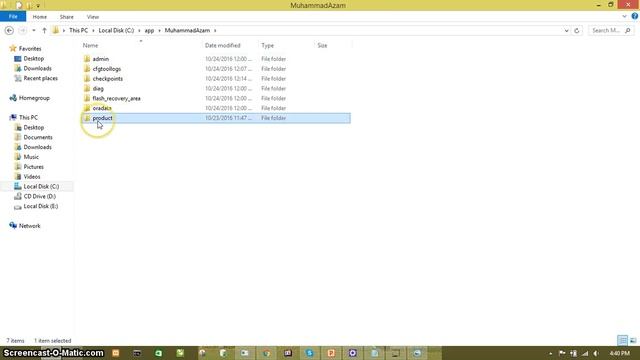Open Downloads under This PC
The height and width of the screenshot is (360, 640).
[38, 147]
